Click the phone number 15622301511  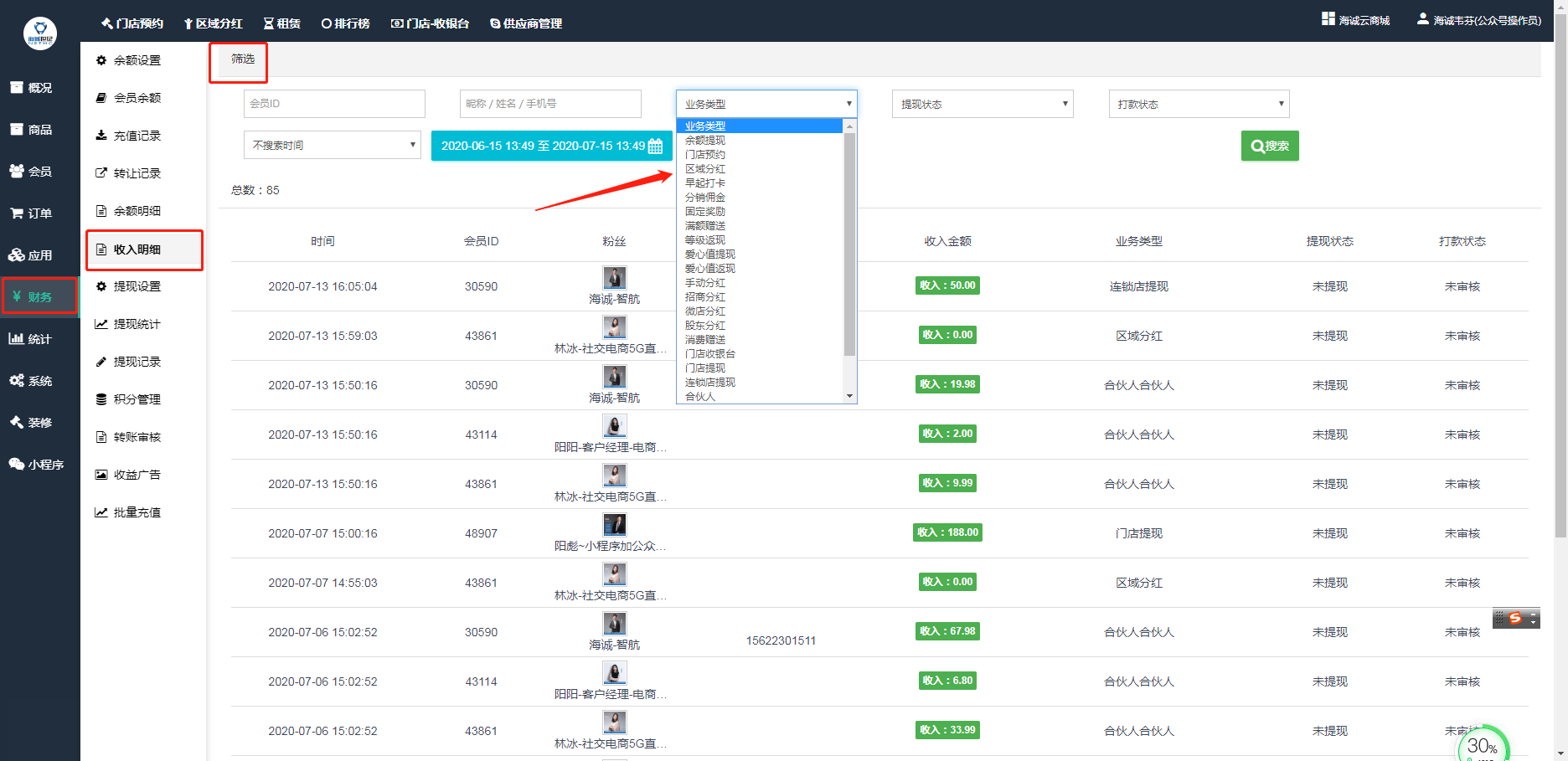coord(781,640)
